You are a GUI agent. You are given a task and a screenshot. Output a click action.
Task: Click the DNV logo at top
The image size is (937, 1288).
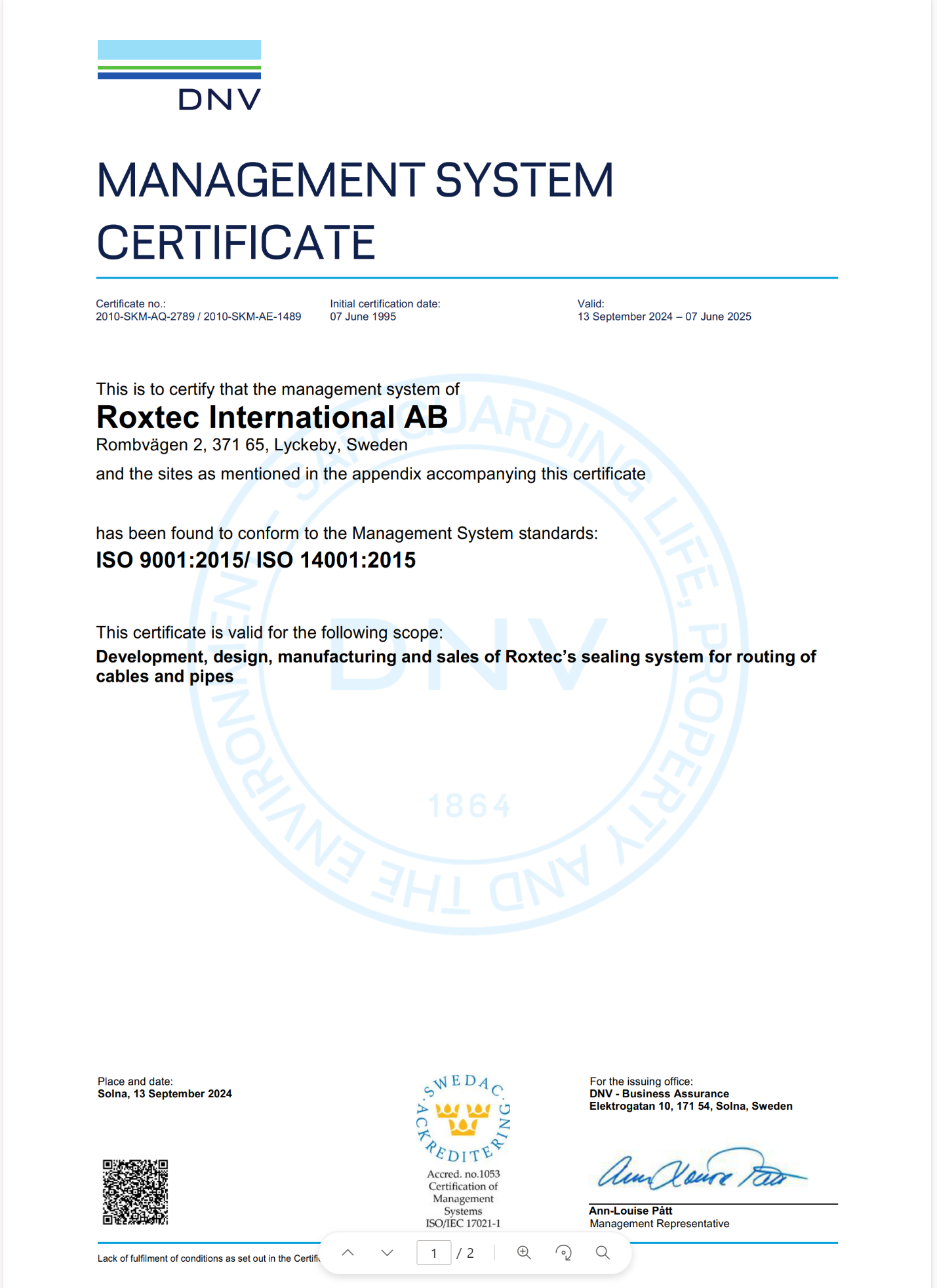179,75
